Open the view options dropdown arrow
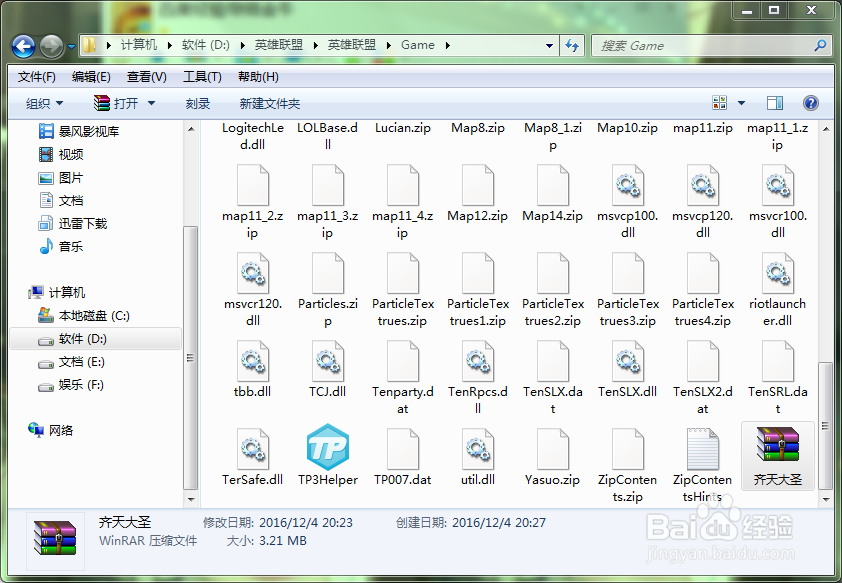Image resolution: width=842 pixels, height=583 pixels. pyautogui.click(x=742, y=103)
